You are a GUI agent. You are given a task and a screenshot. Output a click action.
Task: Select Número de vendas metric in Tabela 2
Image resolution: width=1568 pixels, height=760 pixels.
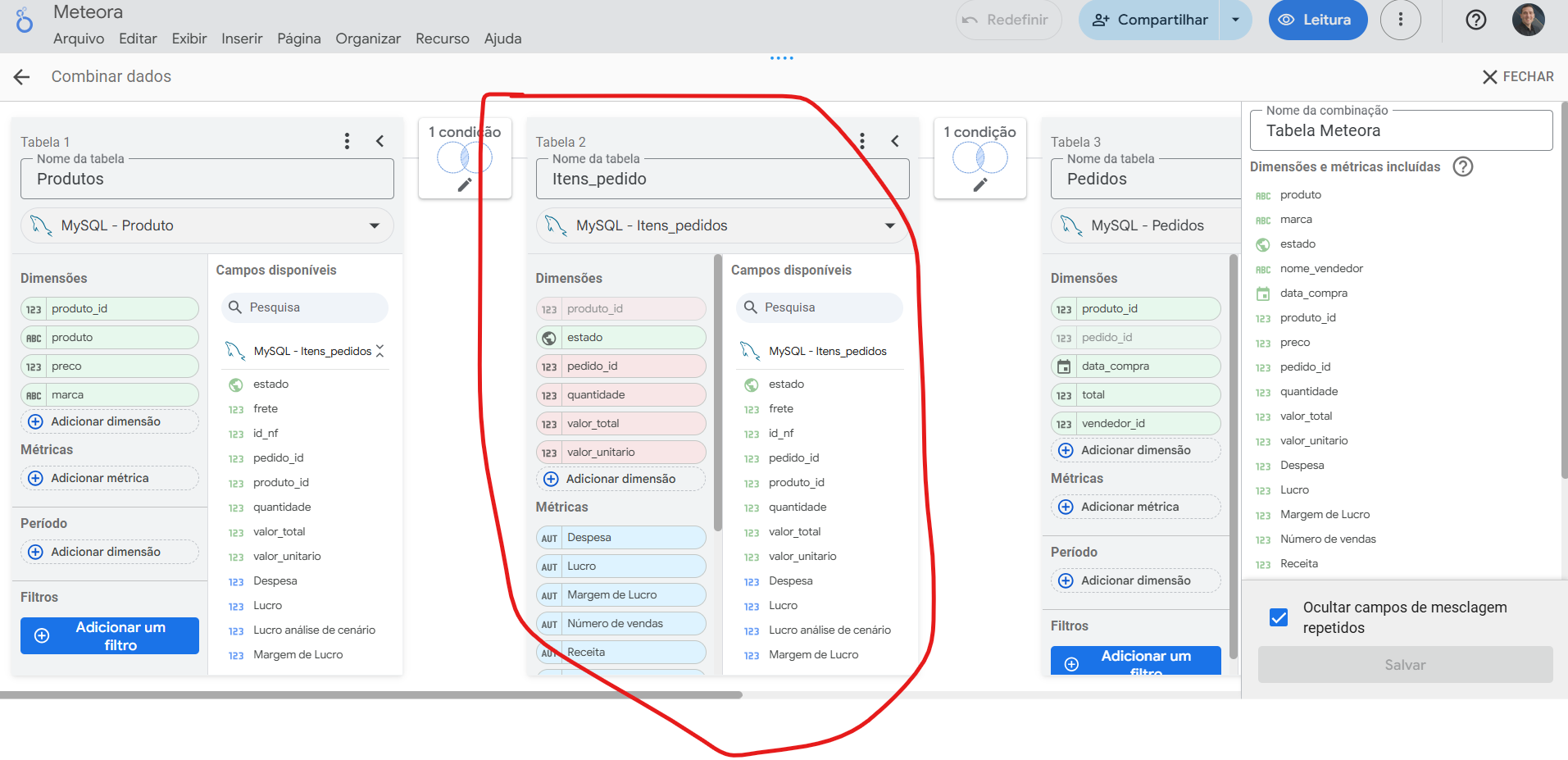click(620, 624)
